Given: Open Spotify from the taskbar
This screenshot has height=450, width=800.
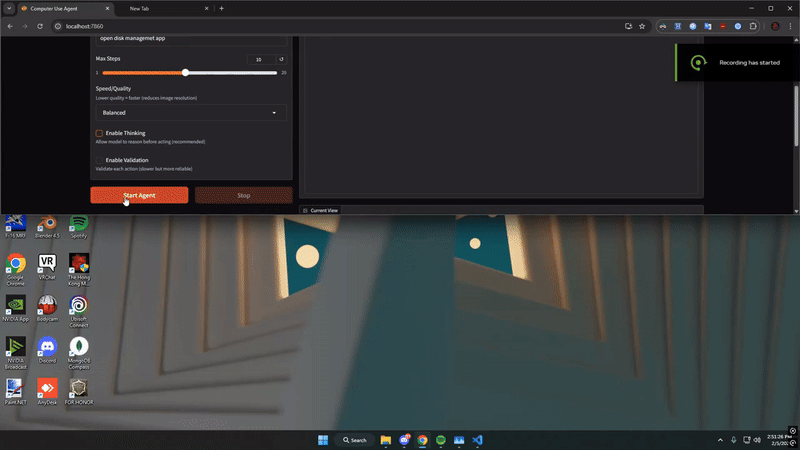Looking at the screenshot, I should (441, 440).
